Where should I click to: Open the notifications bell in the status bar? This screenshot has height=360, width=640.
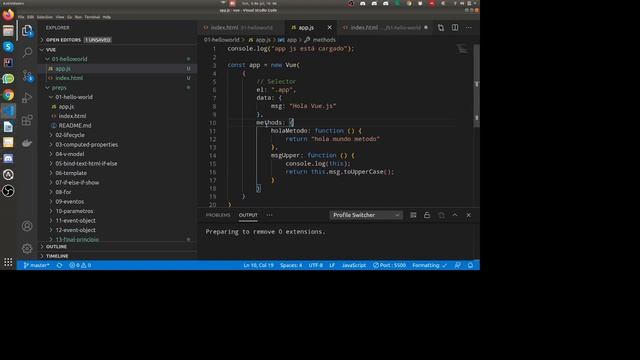[470, 265]
